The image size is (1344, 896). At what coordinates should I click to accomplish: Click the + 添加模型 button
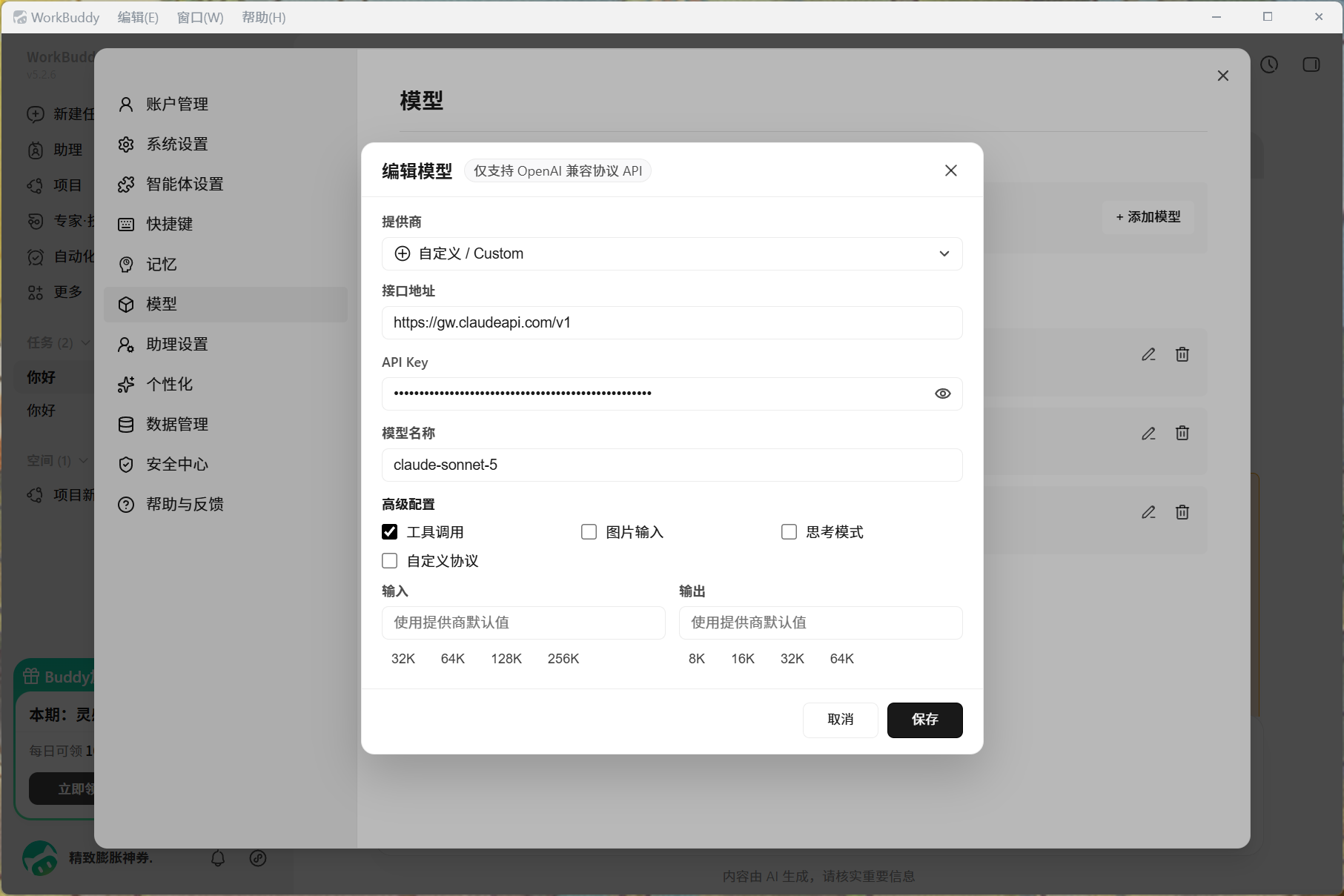(1148, 217)
